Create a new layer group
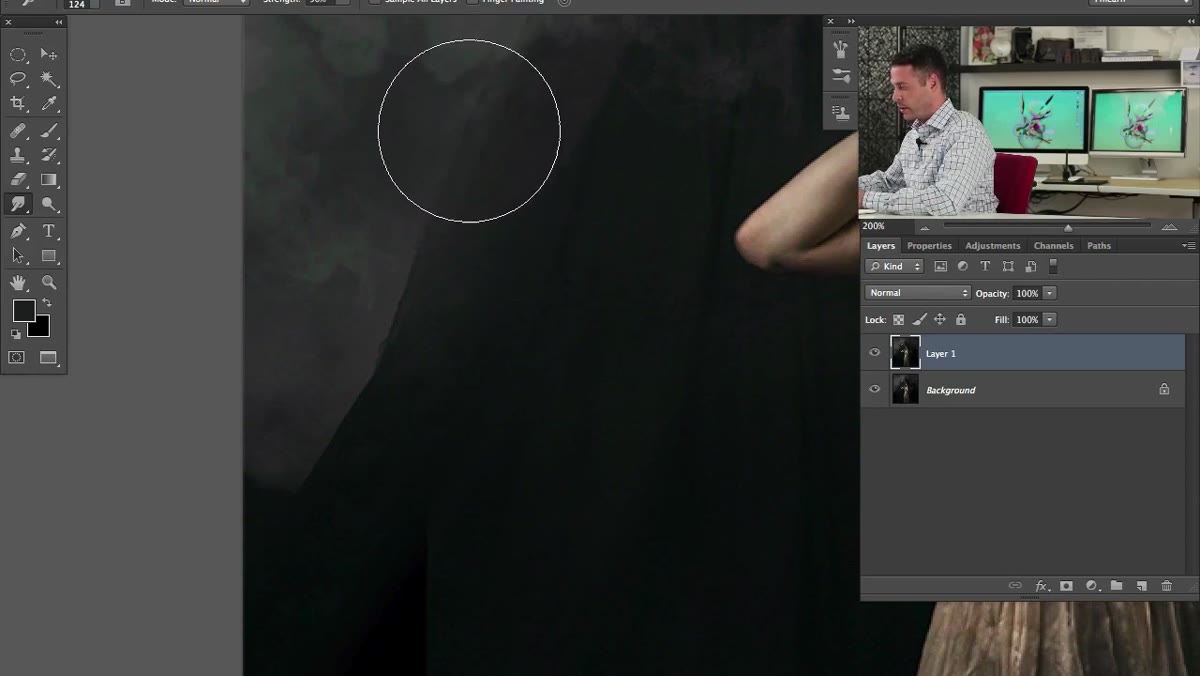The image size is (1200, 676). point(1116,586)
